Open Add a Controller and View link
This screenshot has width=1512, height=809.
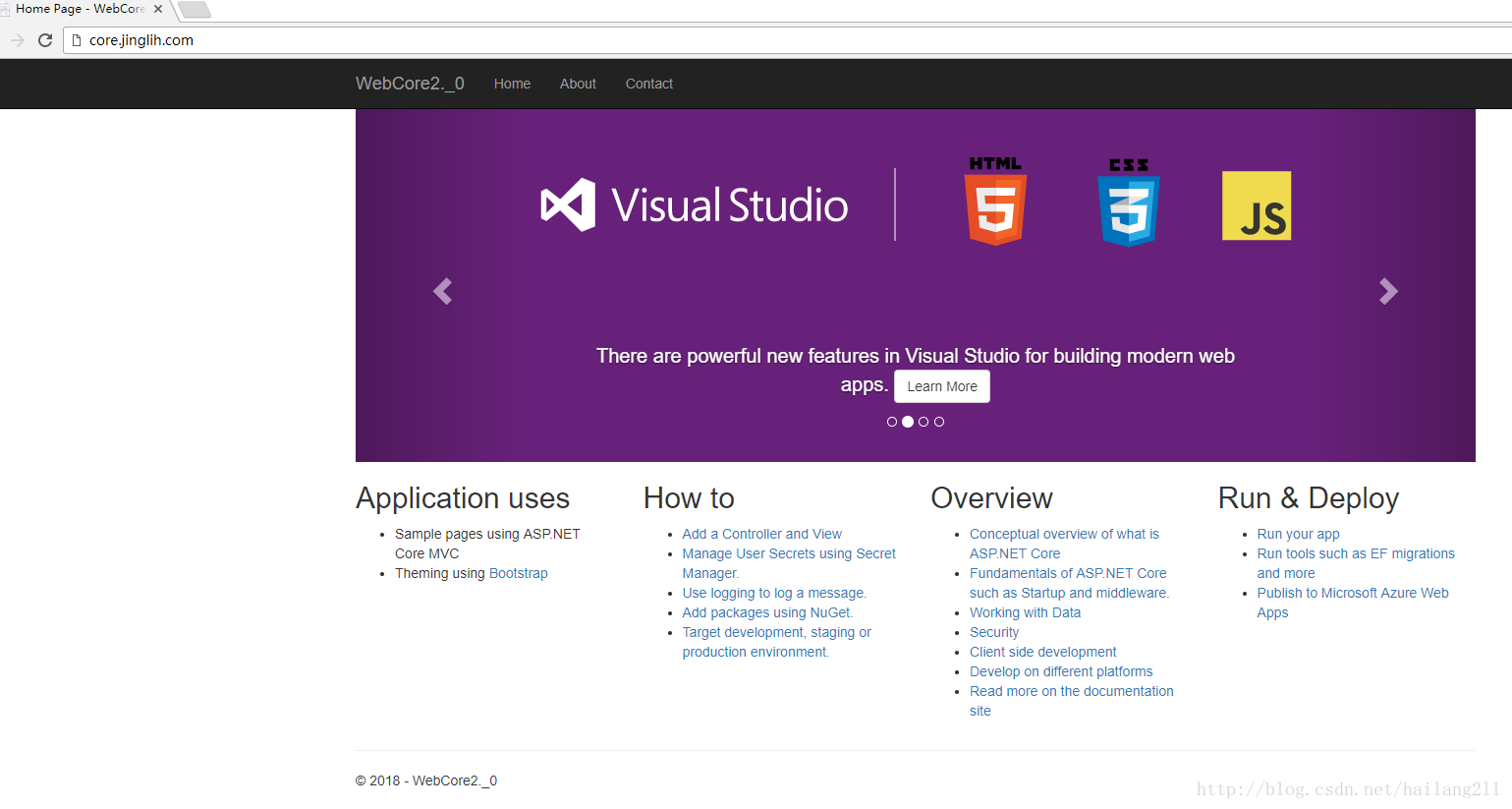click(762, 534)
